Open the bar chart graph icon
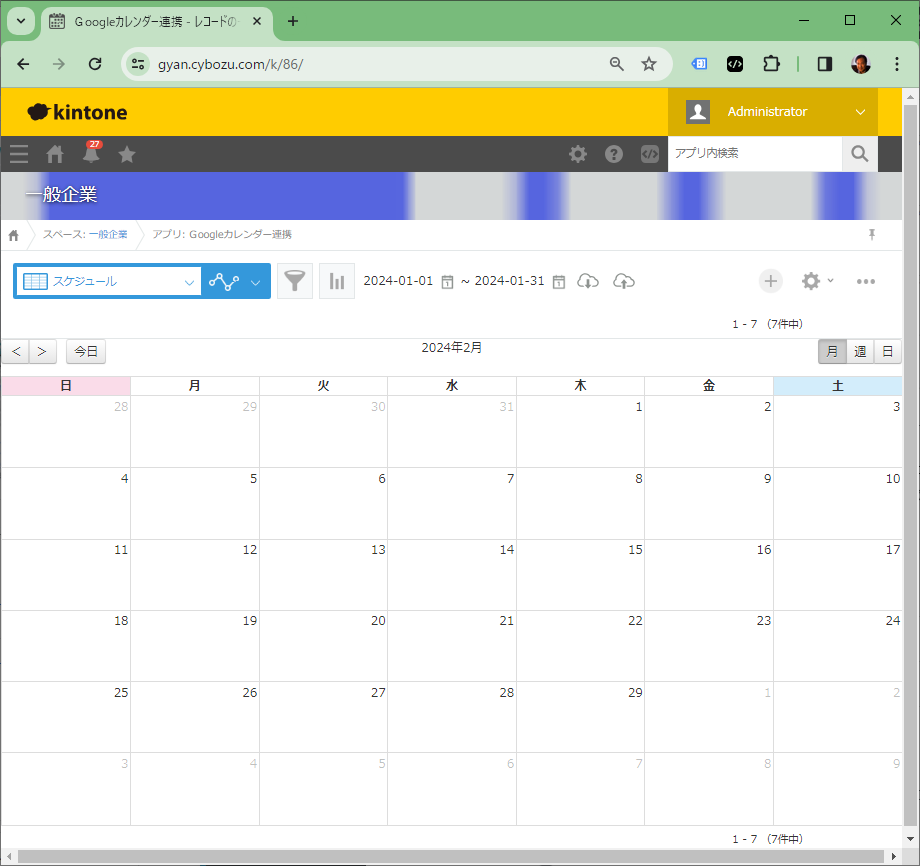The width and height of the screenshot is (920, 866). click(337, 282)
